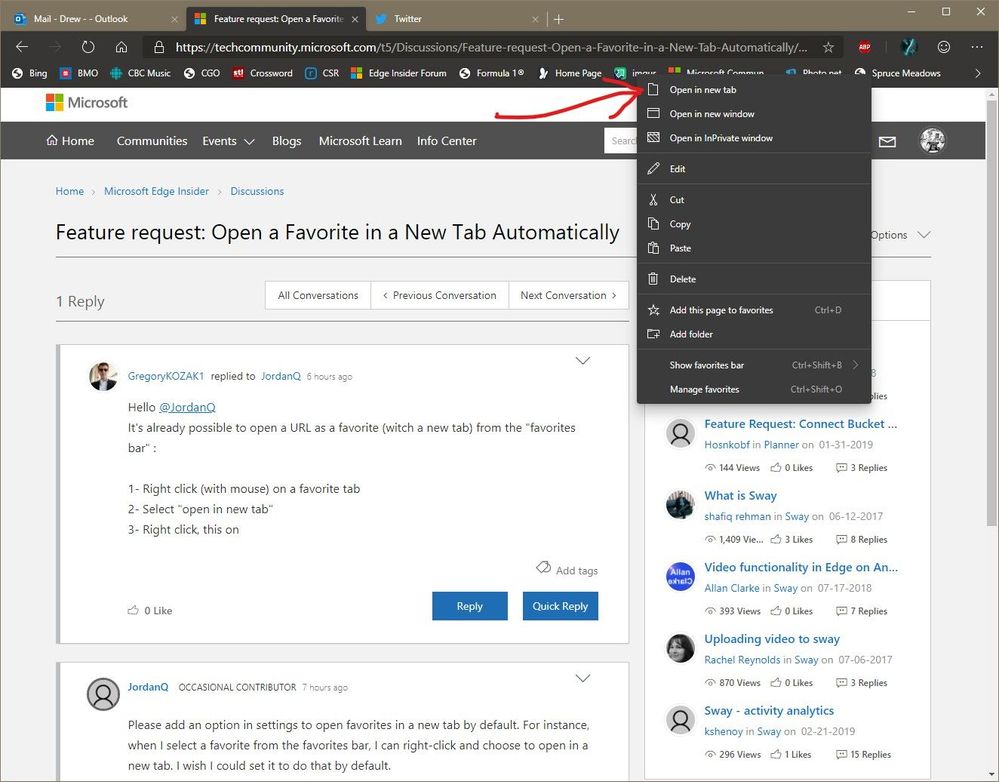Open the Home Page favorite
Screen dimensions: 999x782
570,73
